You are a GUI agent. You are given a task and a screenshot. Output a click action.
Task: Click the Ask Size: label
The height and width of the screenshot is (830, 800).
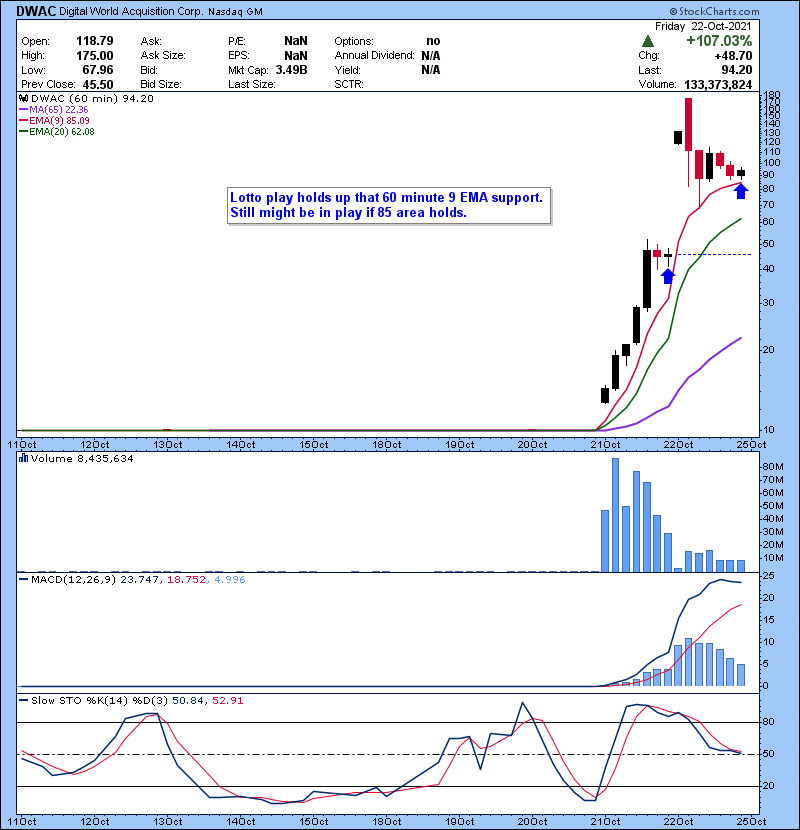[x=163, y=56]
